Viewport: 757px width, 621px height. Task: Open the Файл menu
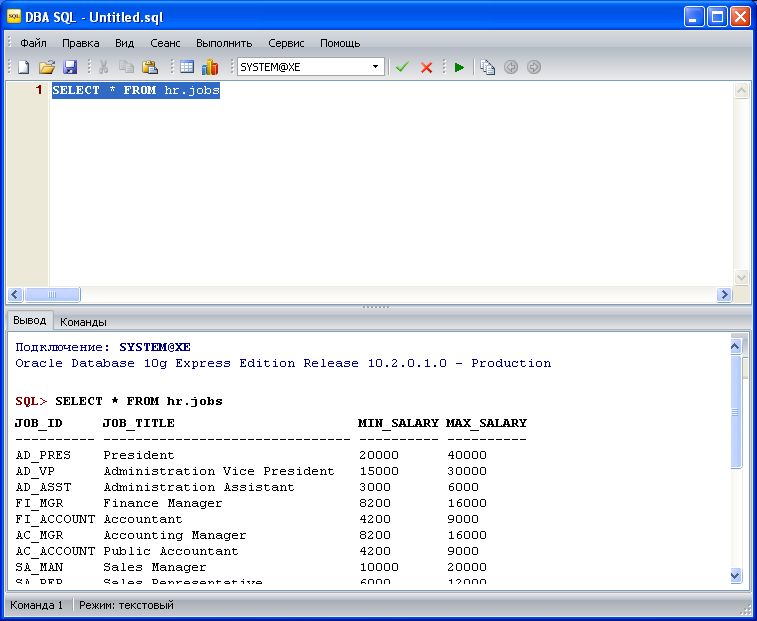pos(33,43)
